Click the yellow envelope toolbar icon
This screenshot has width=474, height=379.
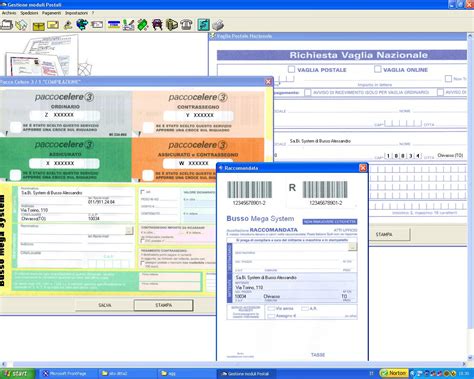pyautogui.click(x=53, y=25)
